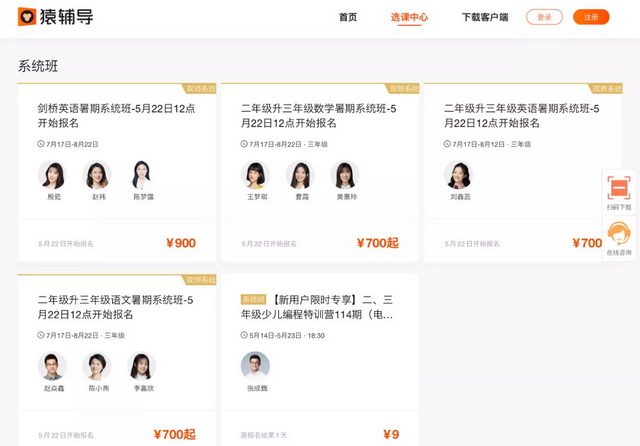The image size is (640, 446).
Task: Open 二年级升三年级数学暑期系统班 course title
Action: tap(318, 116)
